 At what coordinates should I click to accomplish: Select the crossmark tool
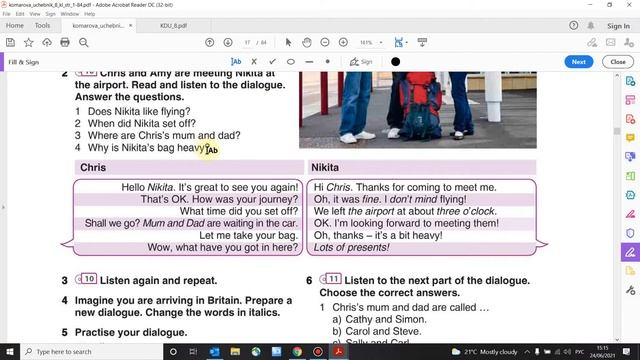(x=254, y=62)
